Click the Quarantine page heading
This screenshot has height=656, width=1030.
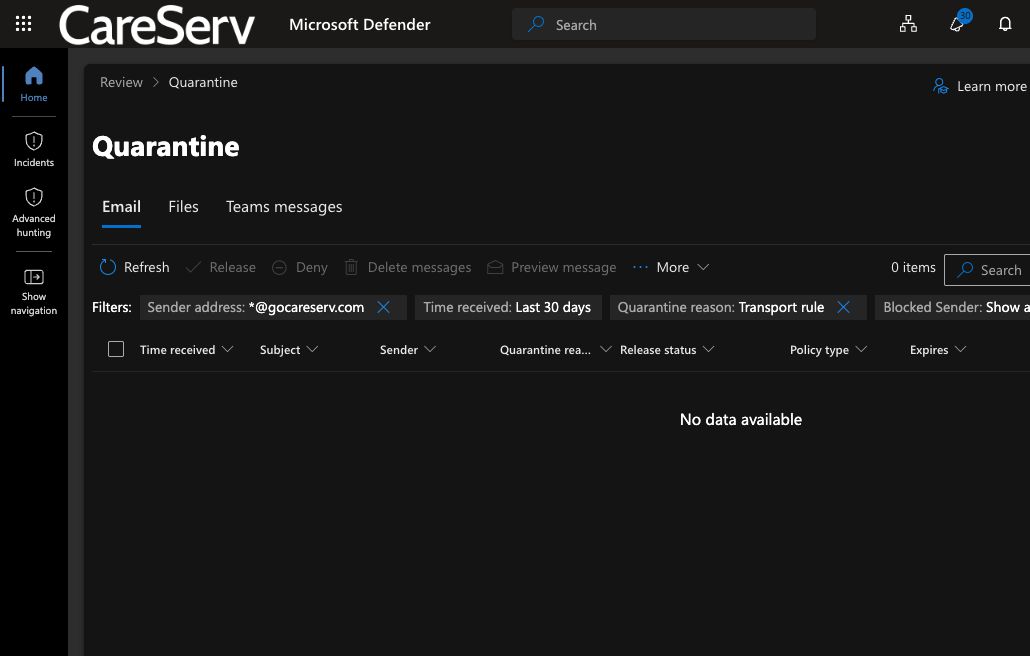(166, 146)
